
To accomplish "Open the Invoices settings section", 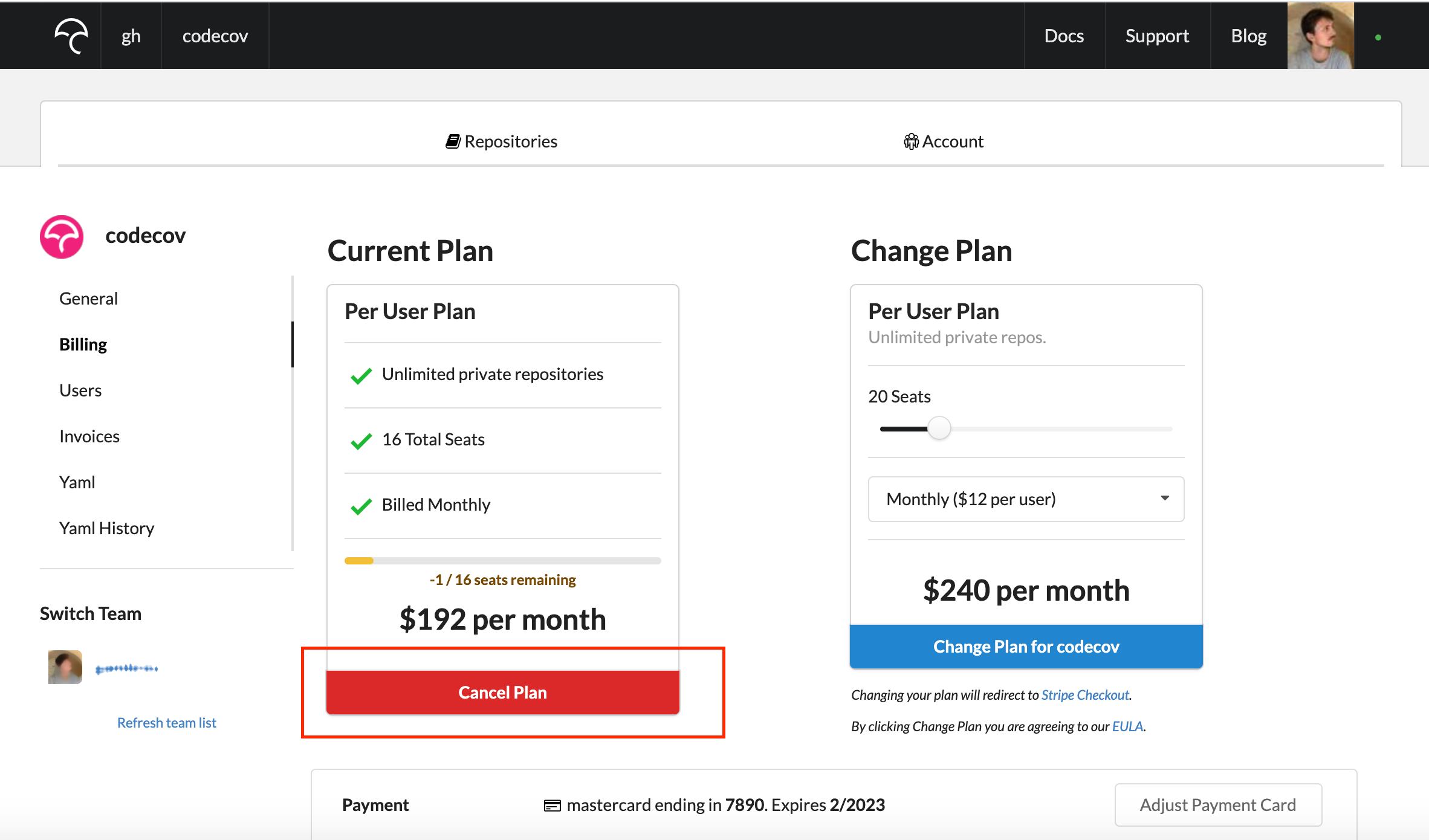I will click(89, 436).
